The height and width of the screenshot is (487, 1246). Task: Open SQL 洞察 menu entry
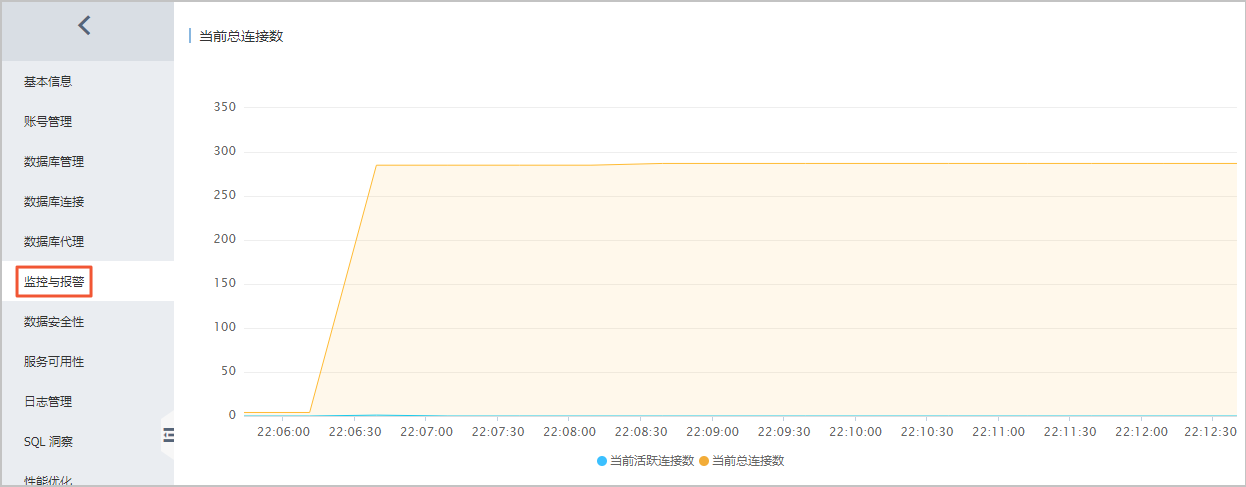[x=48, y=441]
